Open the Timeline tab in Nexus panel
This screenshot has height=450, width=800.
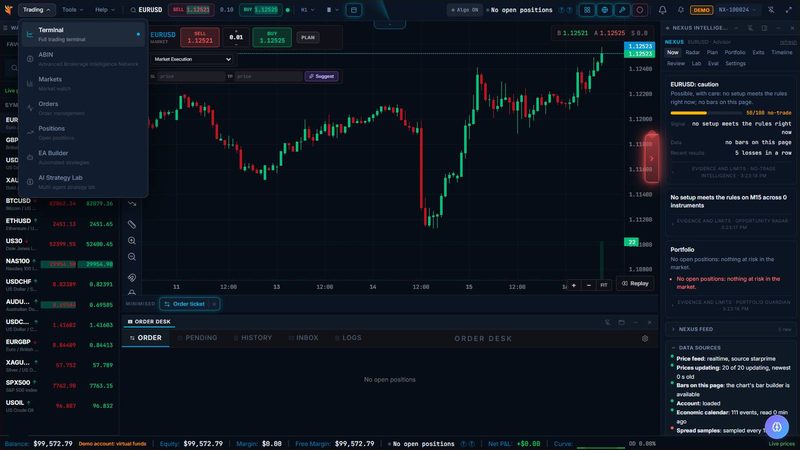pos(781,53)
